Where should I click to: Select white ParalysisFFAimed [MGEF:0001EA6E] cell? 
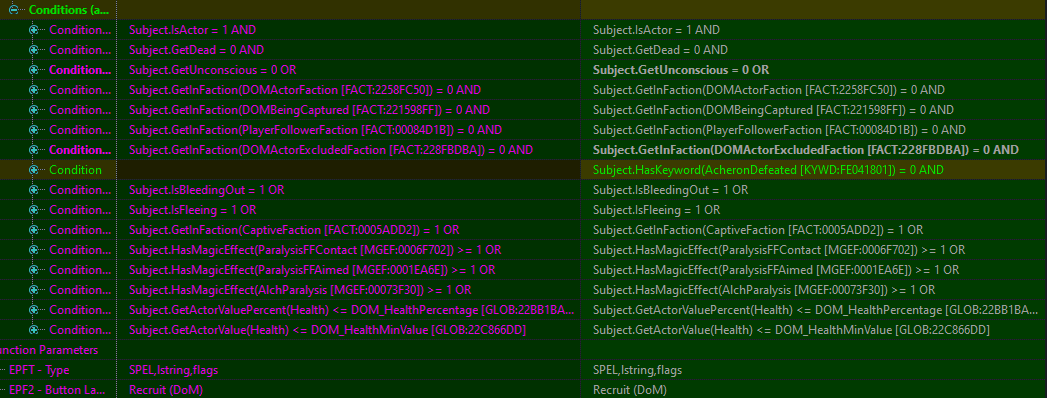776,270
